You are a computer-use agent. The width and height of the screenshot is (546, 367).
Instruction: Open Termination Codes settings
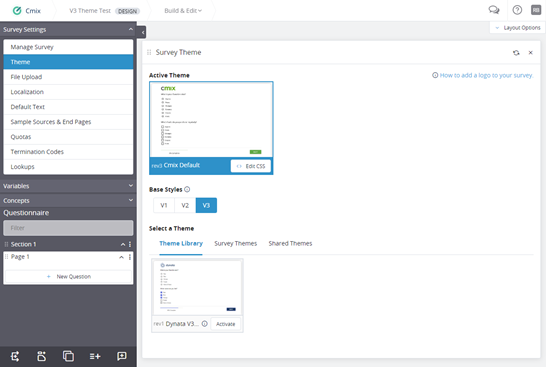(x=68, y=152)
